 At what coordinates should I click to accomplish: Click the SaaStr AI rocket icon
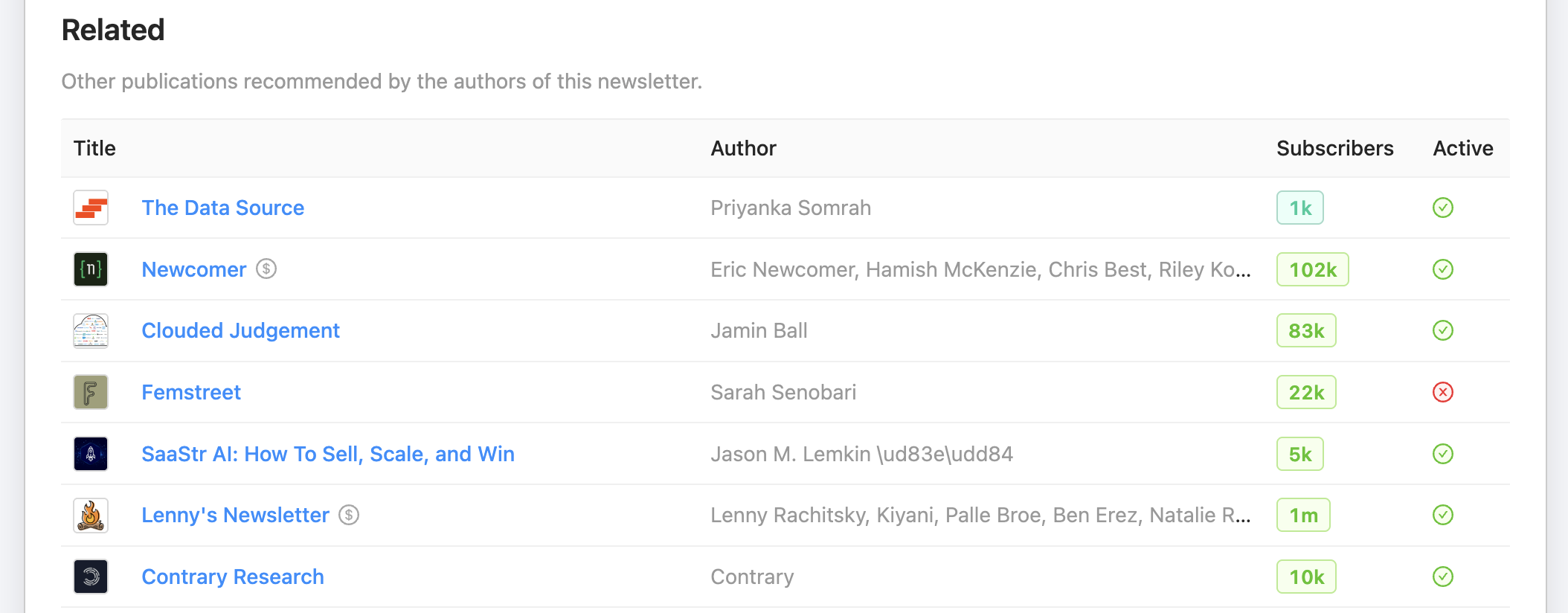(90, 454)
